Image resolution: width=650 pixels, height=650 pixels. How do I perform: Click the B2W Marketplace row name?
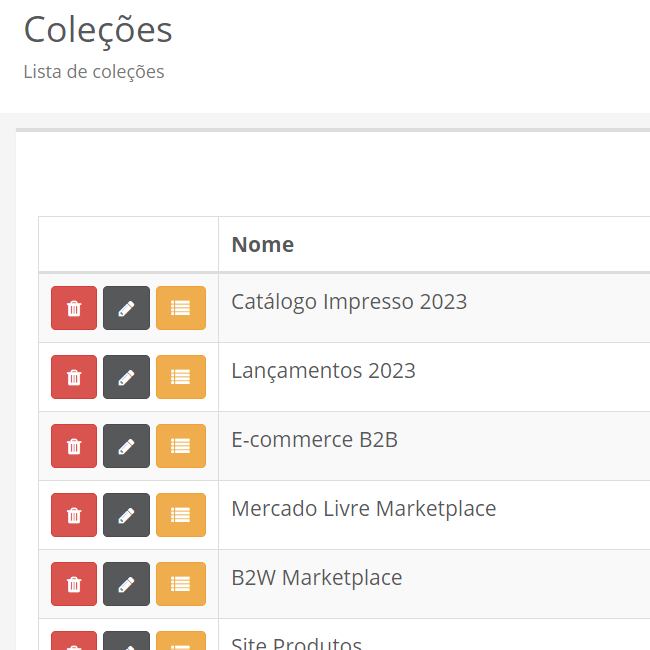(316, 578)
